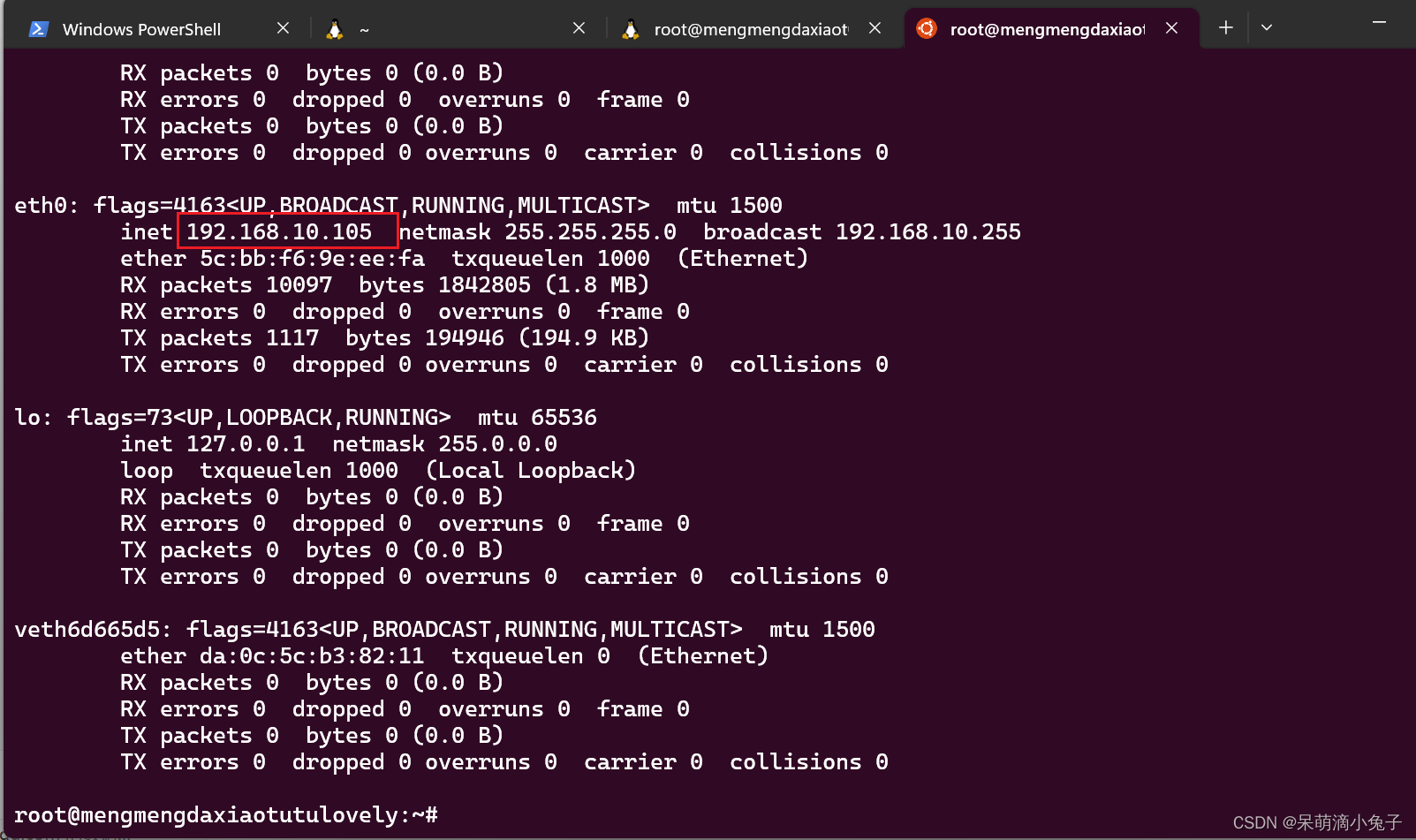Open a new terminal tab with the plus icon
Screen dimensions: 1416x840
coord(1225,27)
